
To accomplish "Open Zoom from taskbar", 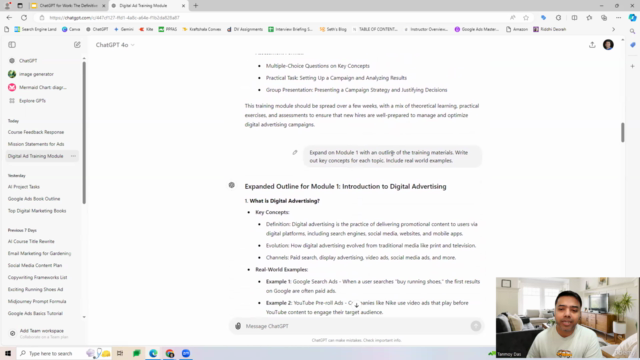I will (186, 353).
